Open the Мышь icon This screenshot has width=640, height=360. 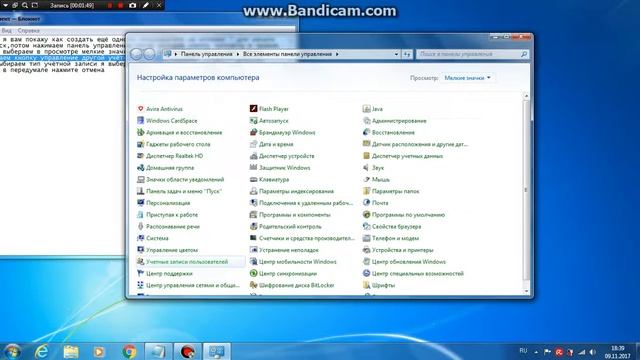tap(367, 180)
